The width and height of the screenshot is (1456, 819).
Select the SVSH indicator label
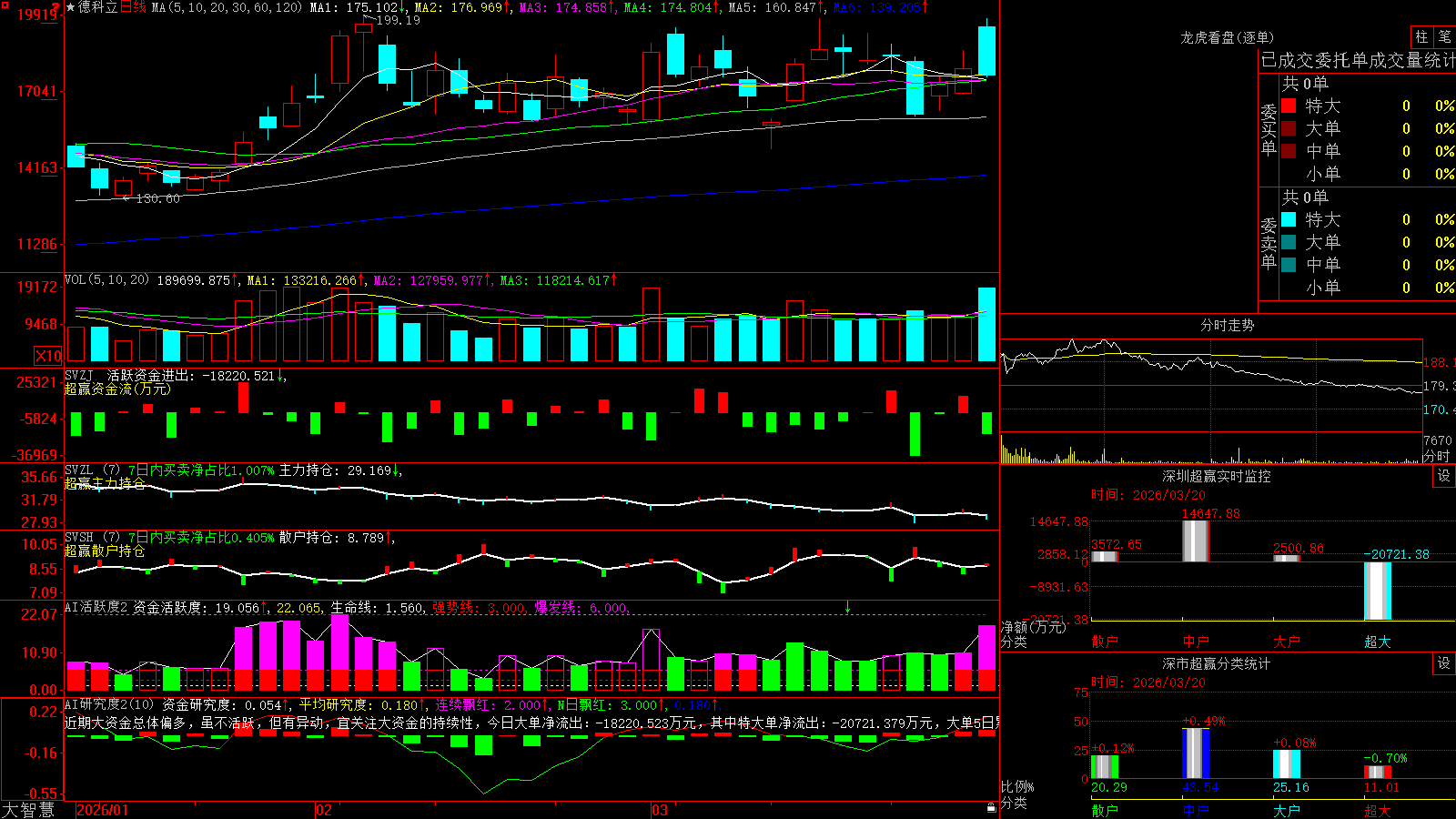tap(79, 538)
